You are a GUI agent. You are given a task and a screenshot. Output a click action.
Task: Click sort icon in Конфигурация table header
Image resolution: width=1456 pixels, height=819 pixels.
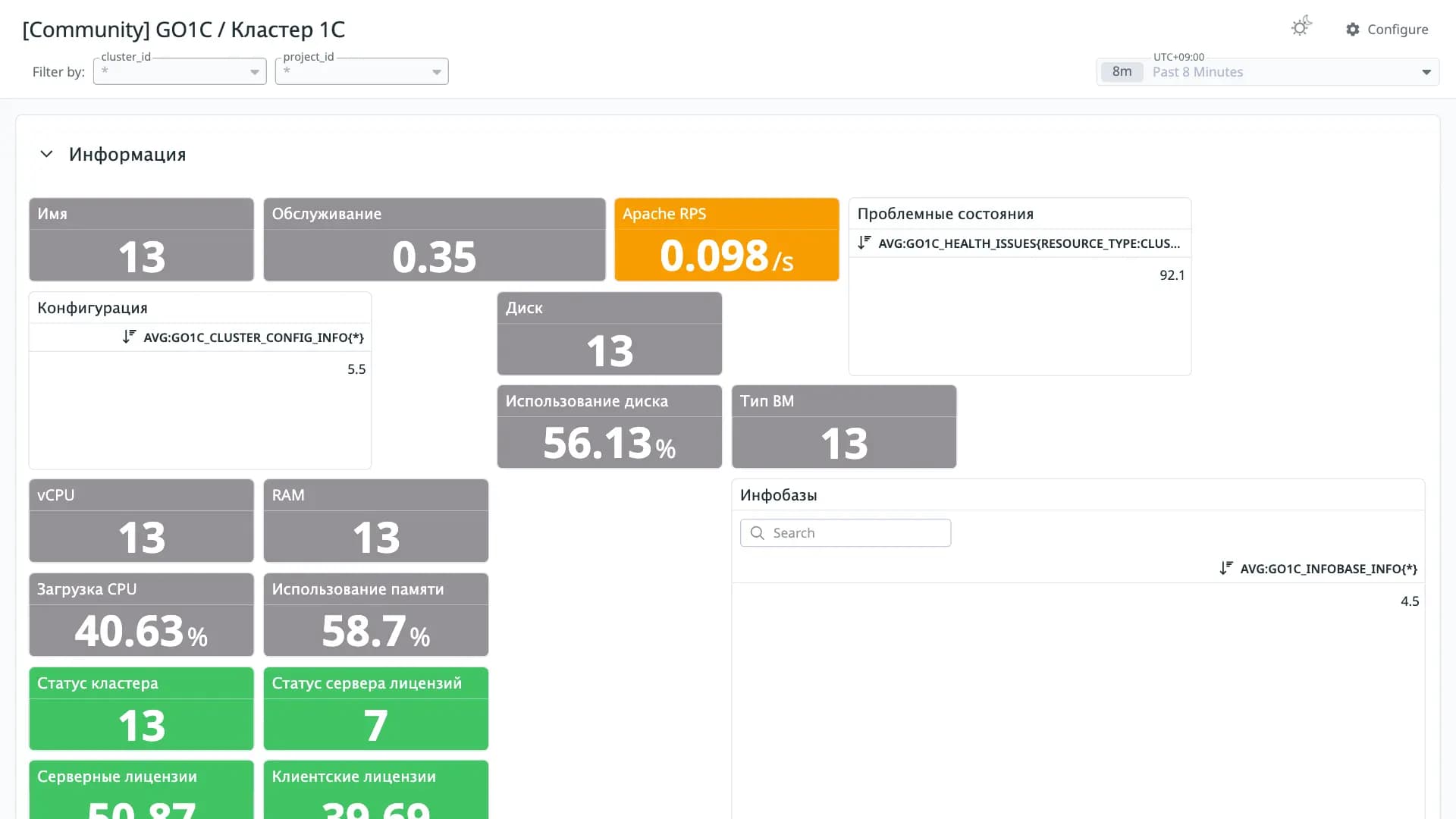click(130, 337)
